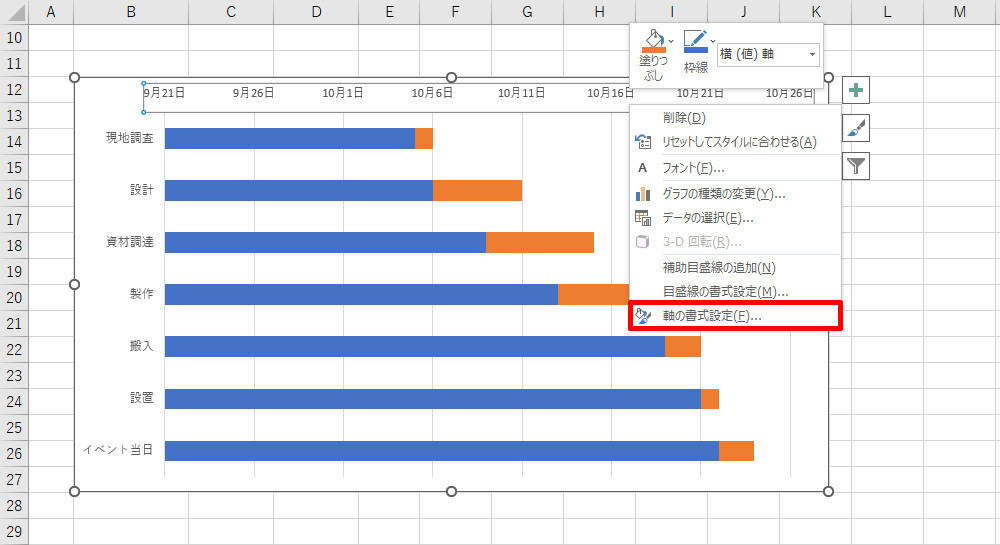Viewport: 1000px width, 545px height.
Task: Select column M header
Action: pyautogui.click(x=960, y=12)
